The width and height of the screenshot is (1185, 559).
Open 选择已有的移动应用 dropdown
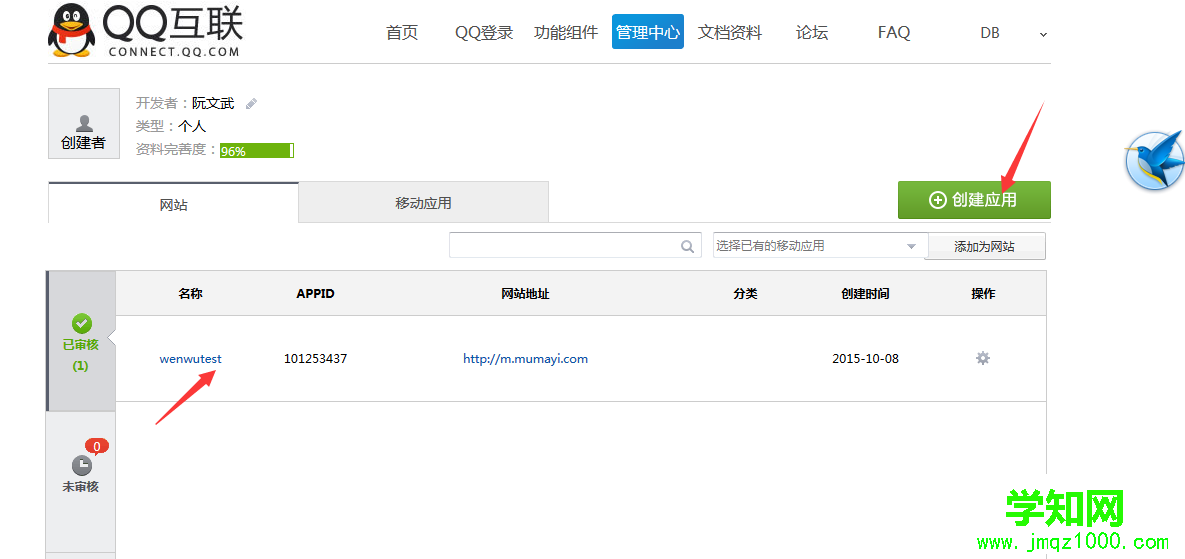pos(819,246)
